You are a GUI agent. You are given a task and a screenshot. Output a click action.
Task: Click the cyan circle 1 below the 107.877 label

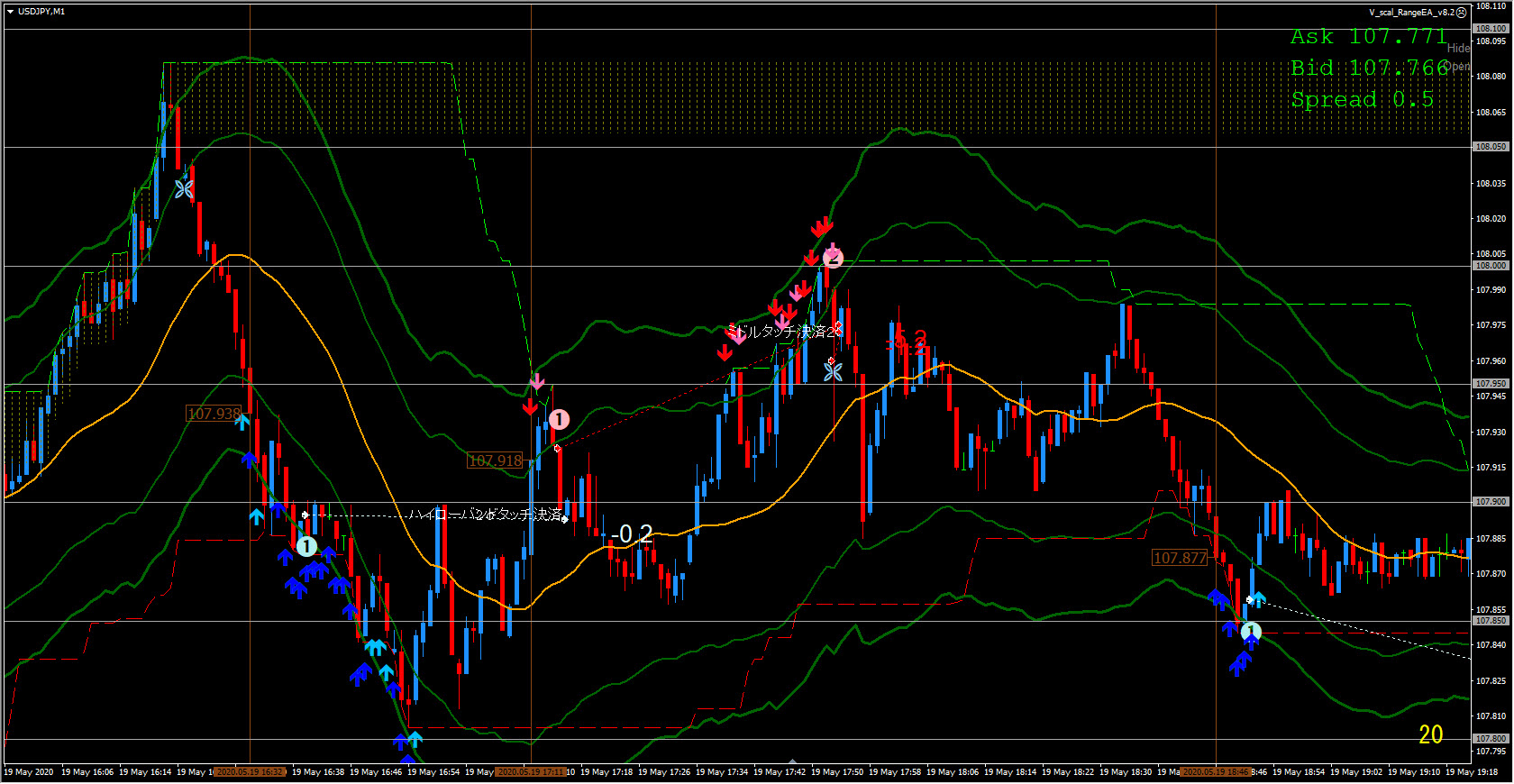point(1251,632)
